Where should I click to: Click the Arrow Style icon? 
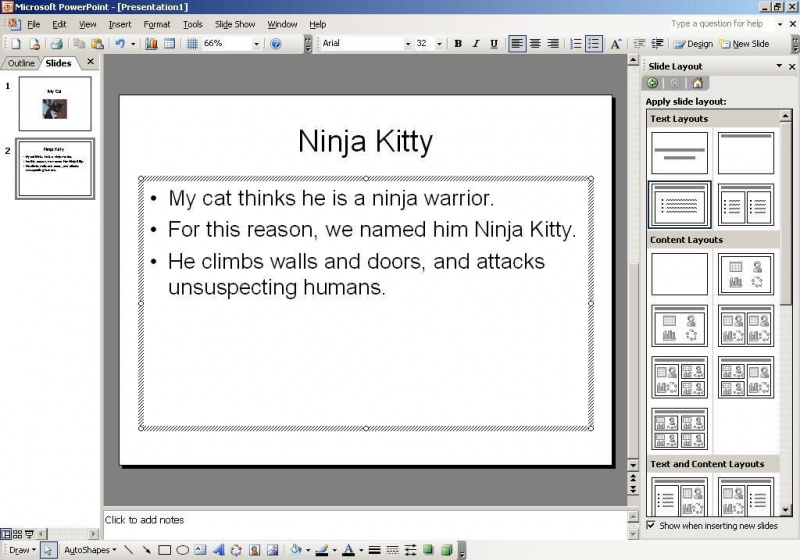[410, 550]
